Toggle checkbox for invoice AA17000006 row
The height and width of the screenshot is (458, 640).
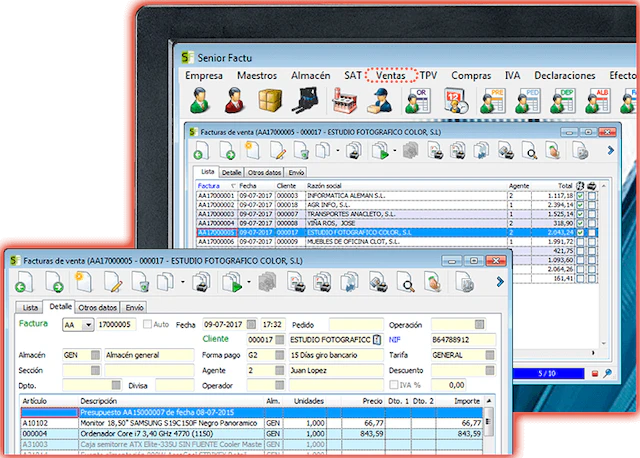point(580,242)
